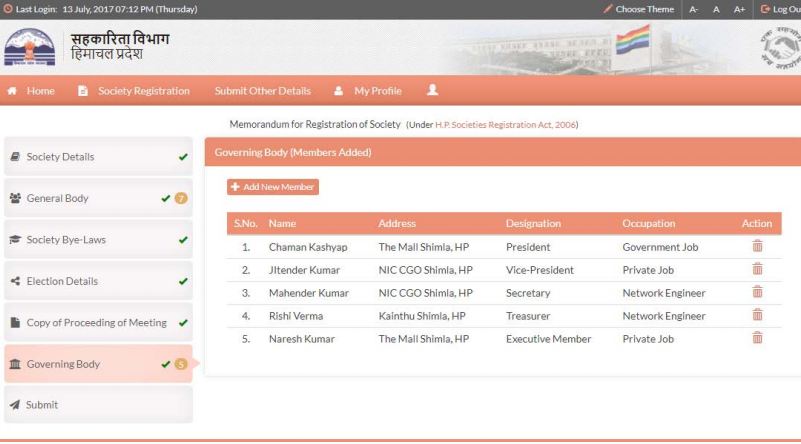Click the Submit paper plane icon
This screenshot has height=444, width=801.
pos(15,405)
